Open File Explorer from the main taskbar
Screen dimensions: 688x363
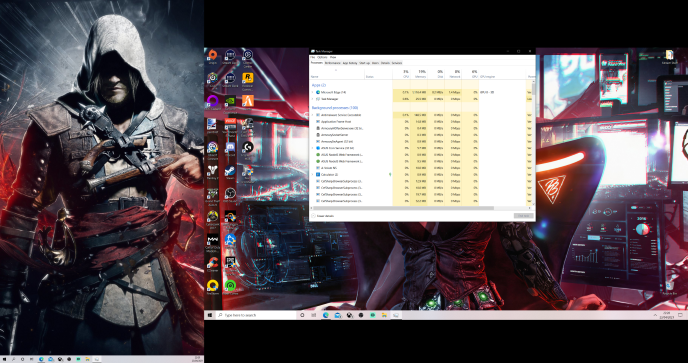[384, 315]
